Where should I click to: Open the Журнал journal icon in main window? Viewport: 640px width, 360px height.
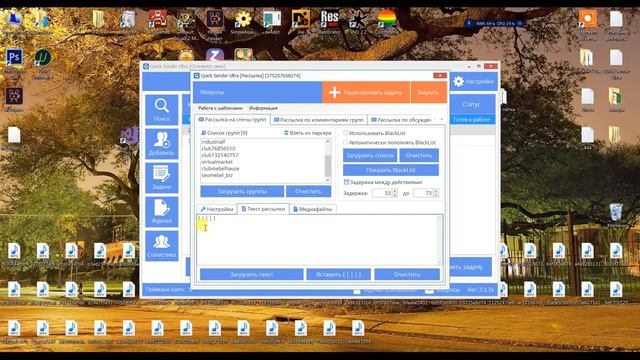(162, 212)
